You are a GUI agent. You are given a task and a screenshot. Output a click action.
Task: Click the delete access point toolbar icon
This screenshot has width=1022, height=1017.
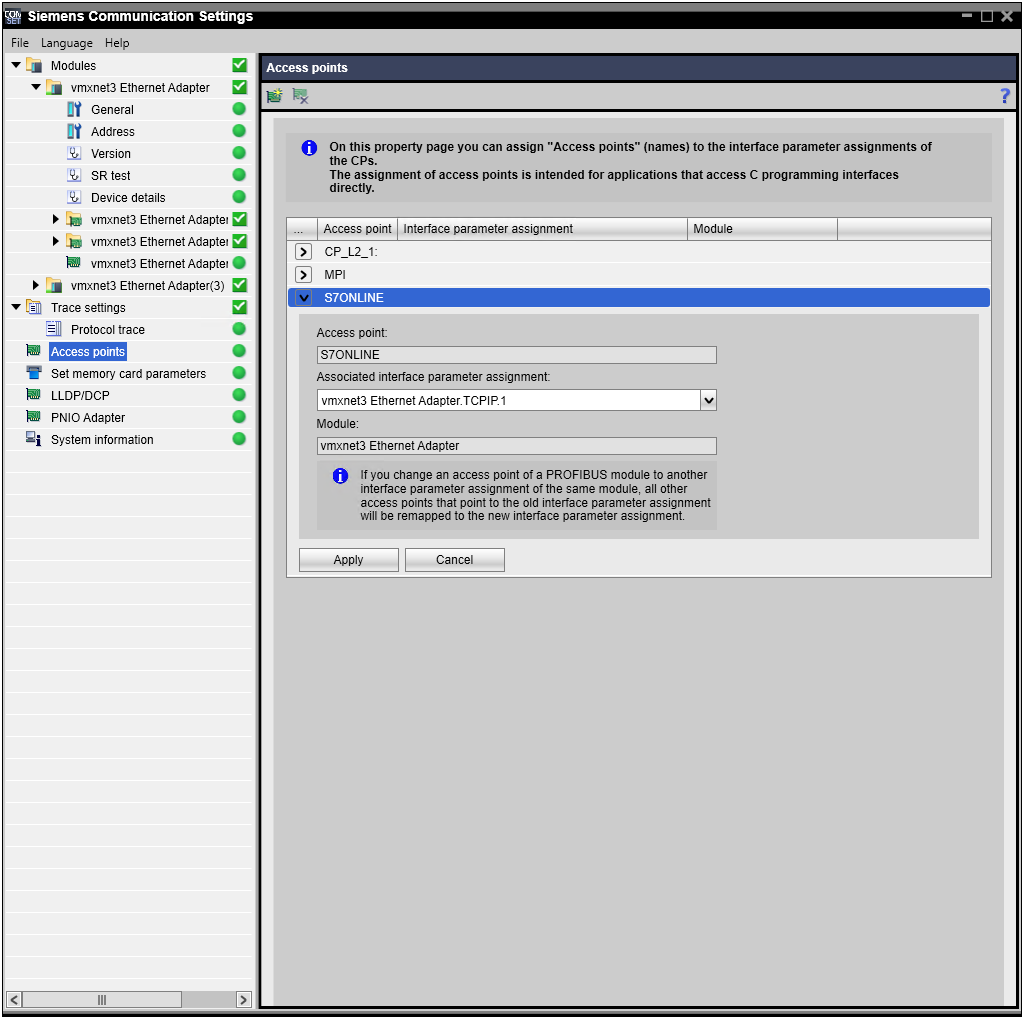pyautogui.click(x=300, y=96)
